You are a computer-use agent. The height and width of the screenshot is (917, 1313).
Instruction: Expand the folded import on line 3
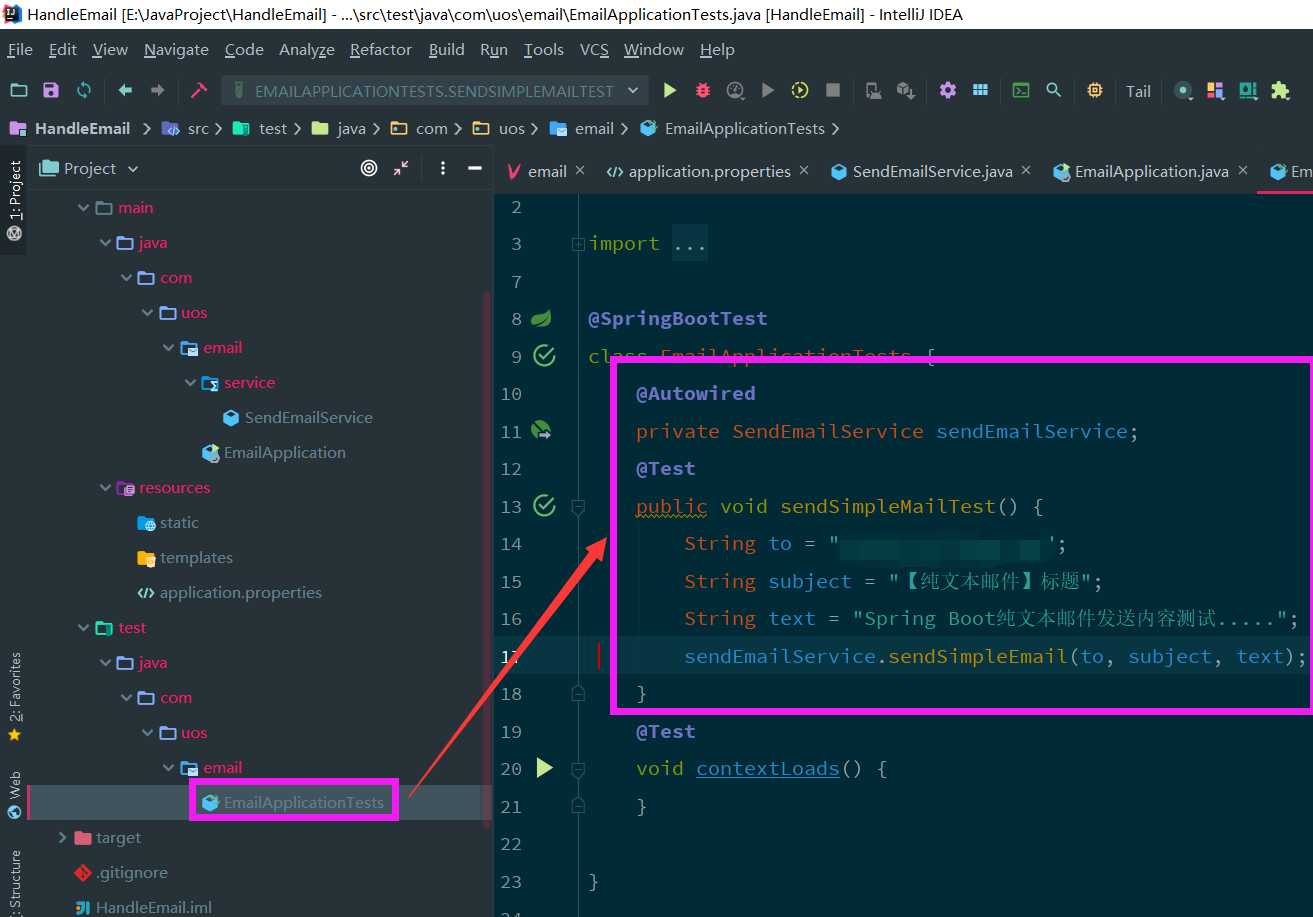click(x=578, y=244)
